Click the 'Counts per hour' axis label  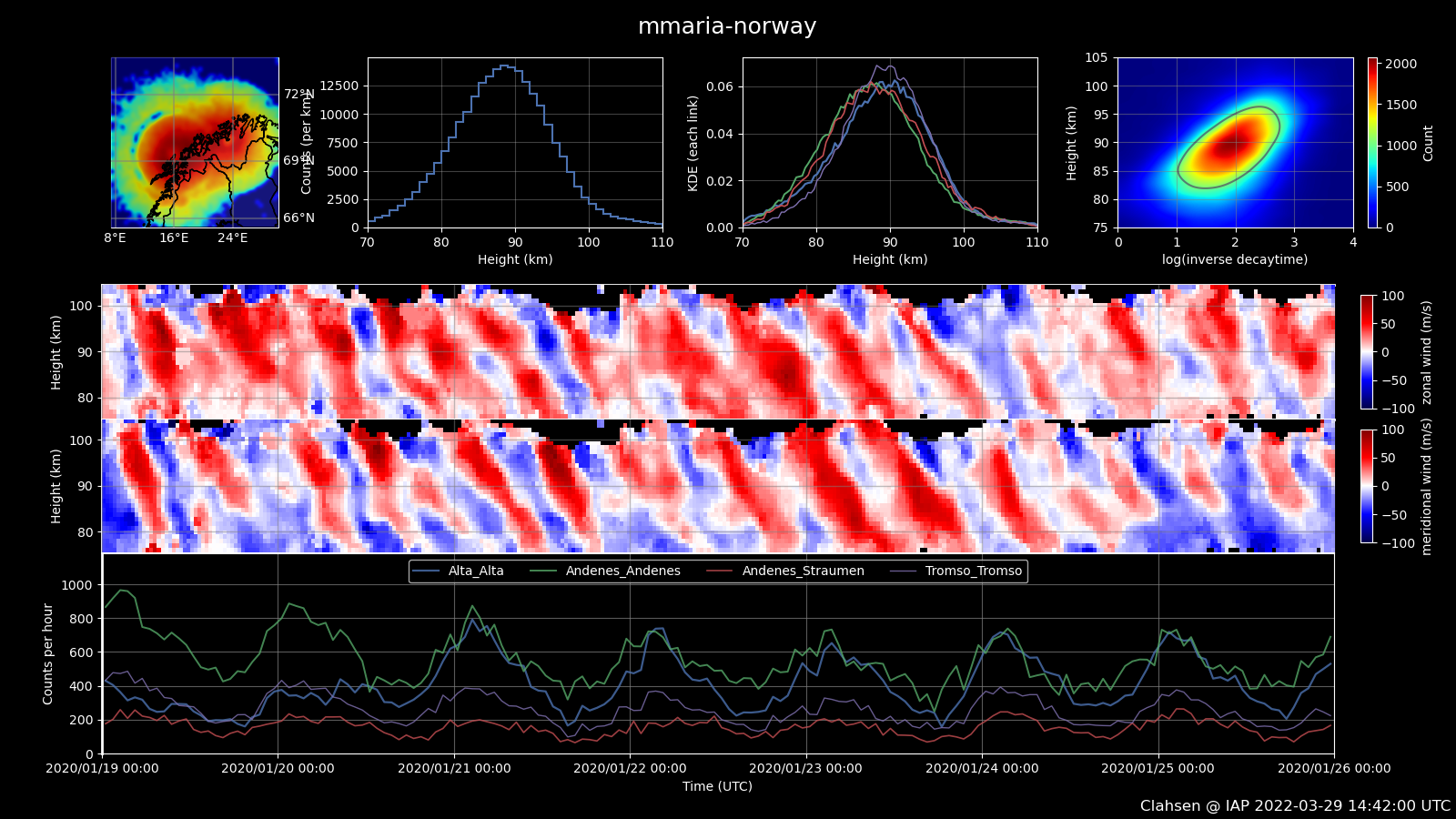pyautogui.click(x=48, y=653)
